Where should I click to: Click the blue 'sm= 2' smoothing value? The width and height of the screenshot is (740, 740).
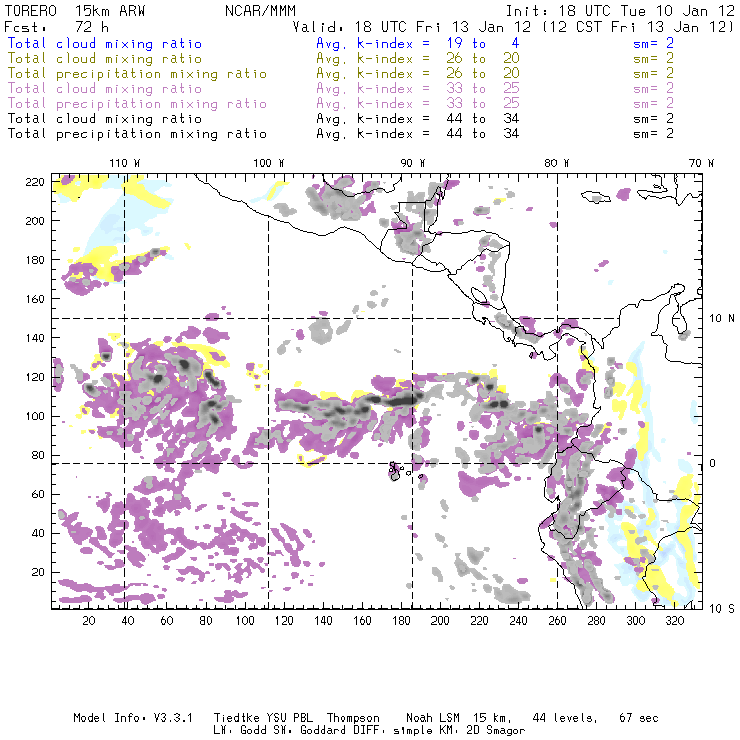tap(653, 43)
